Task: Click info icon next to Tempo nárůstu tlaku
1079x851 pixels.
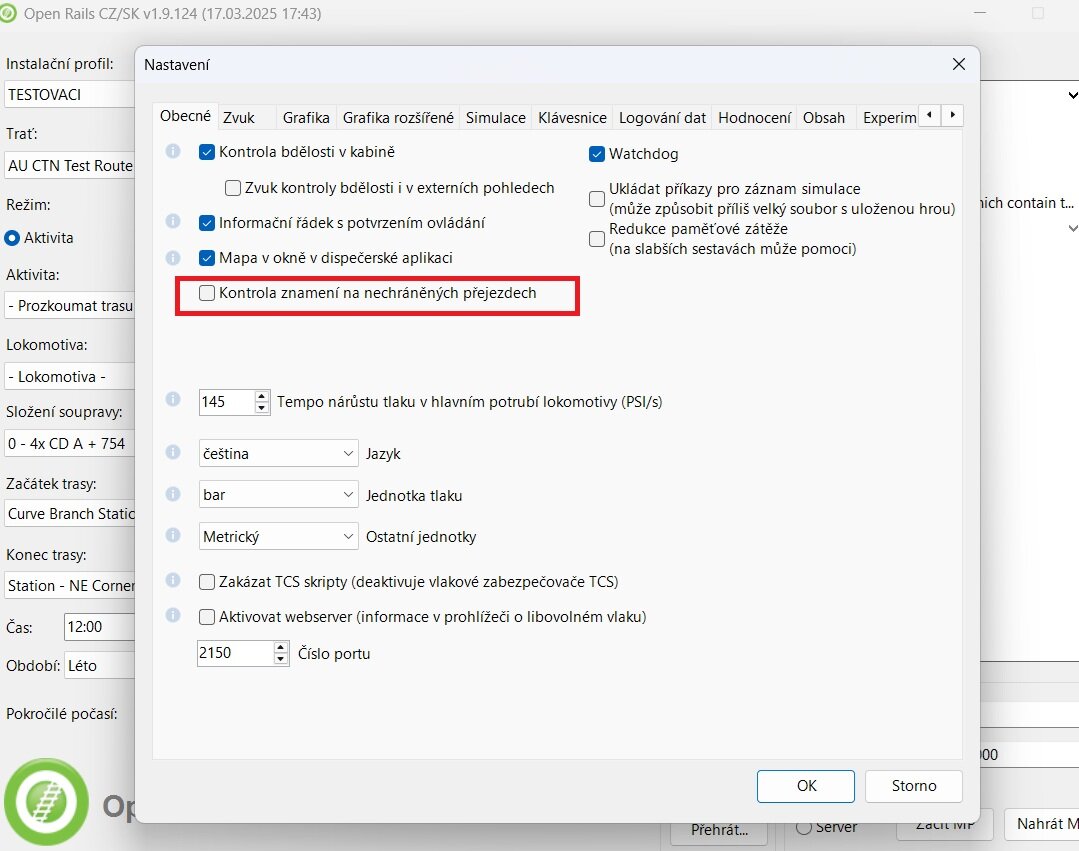Action: 172,400
